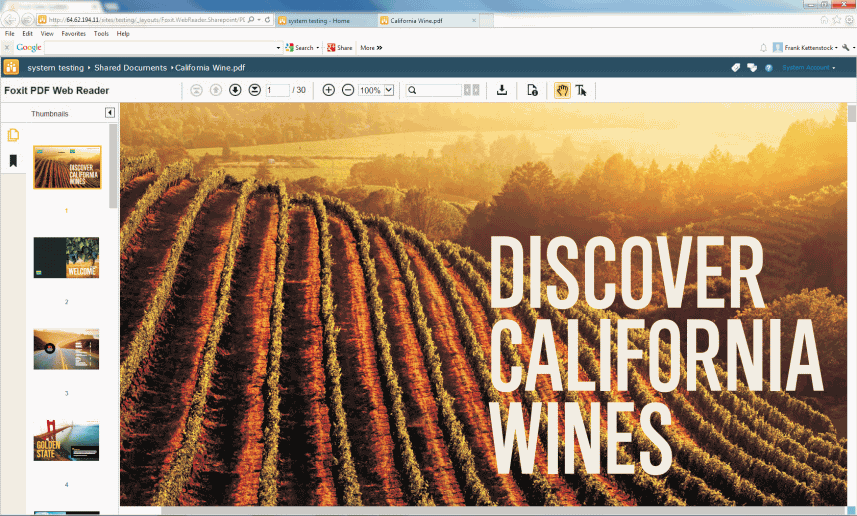Open browser home icon
Image resolution: width=857 pixels, height=516 pixels.
point(824,20)
